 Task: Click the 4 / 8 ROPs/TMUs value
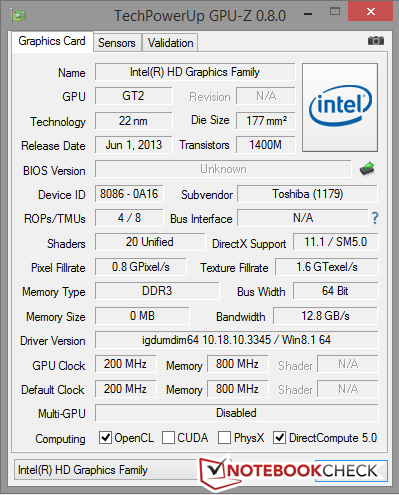tap(129, 218)
